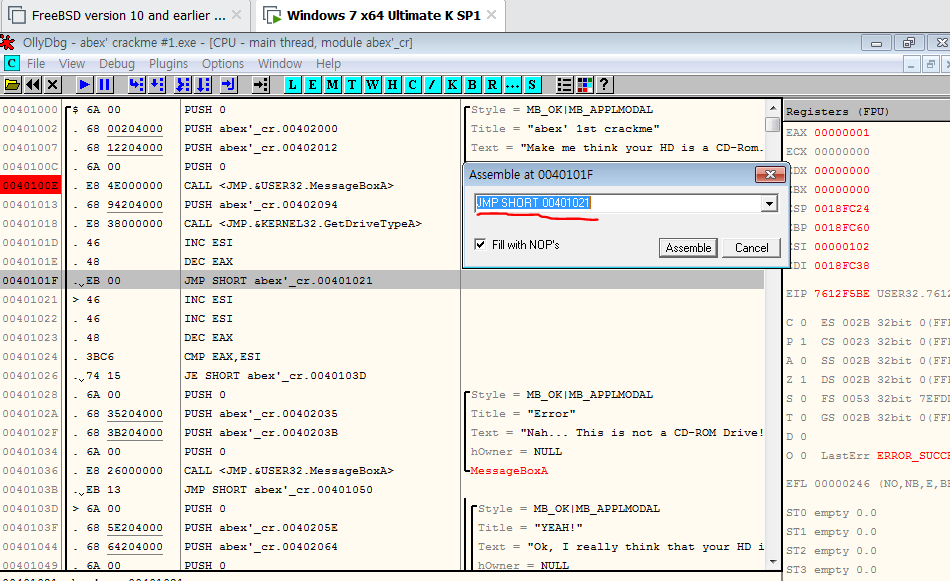Click the Trace over toolbar icon
Viewport: 950px width, 581px height.
(203, 85)
